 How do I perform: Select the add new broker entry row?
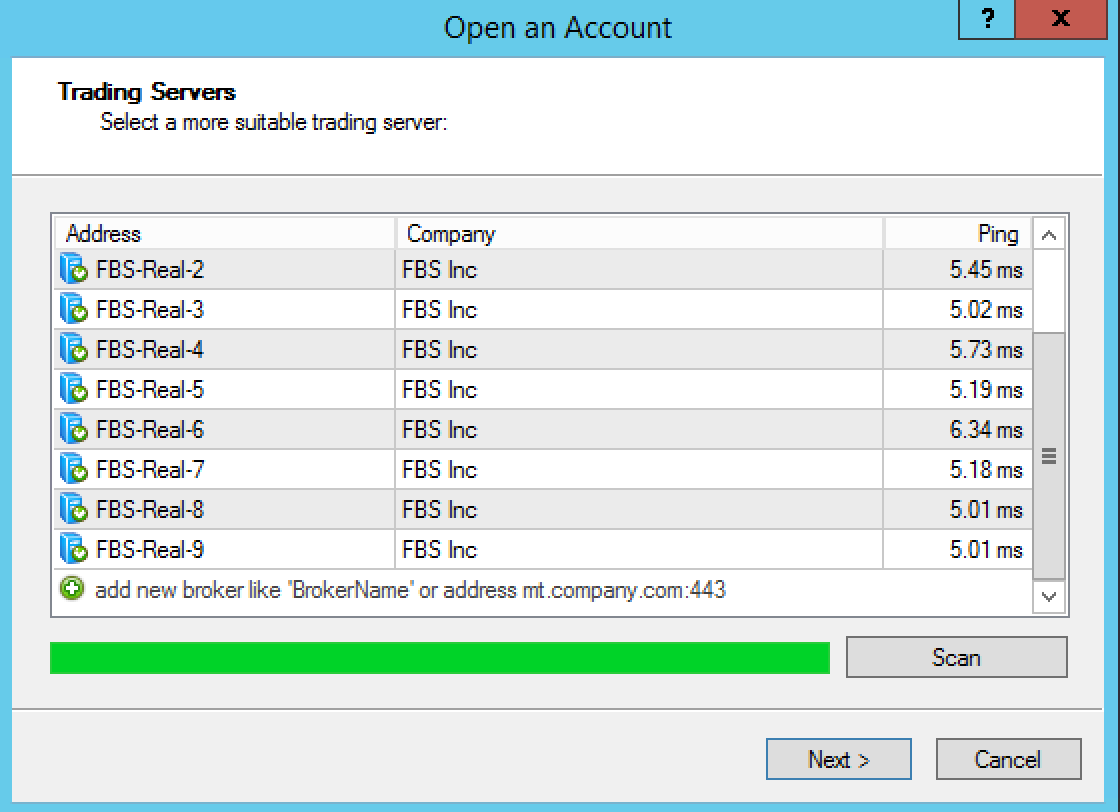[543, 590]
